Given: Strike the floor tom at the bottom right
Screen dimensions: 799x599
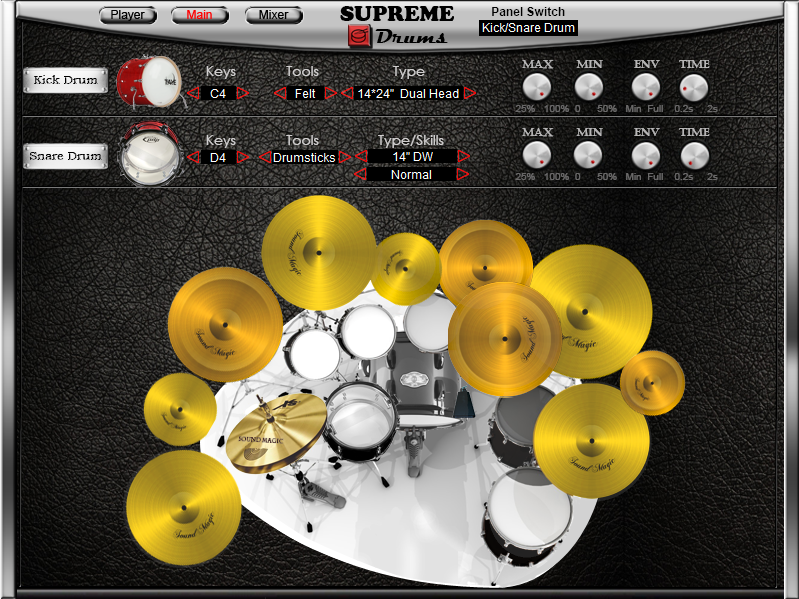Looking at the screenshot, I should (x=526, y=515).
